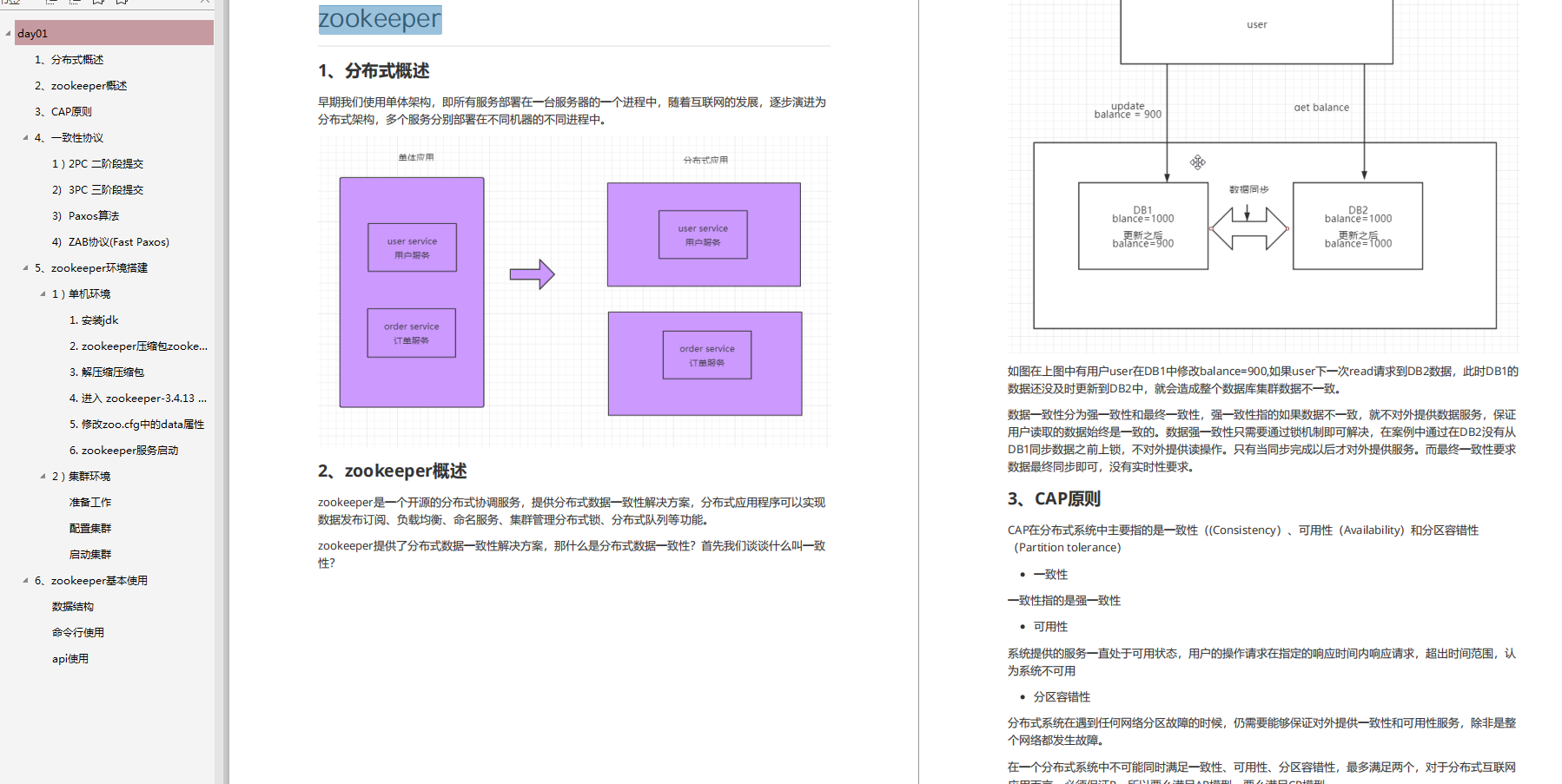Collapse the '4、一致性协议' outline section

25,138
